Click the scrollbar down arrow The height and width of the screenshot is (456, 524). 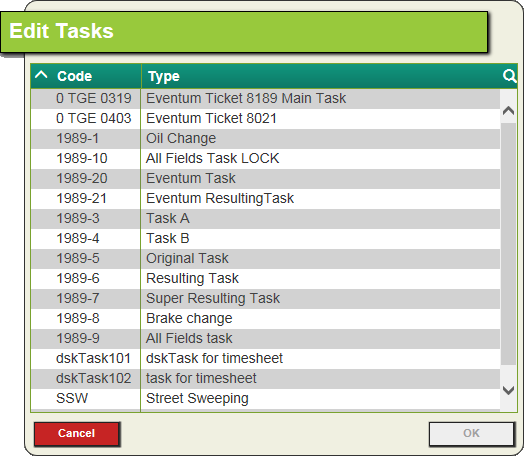(x=508, y=390)
